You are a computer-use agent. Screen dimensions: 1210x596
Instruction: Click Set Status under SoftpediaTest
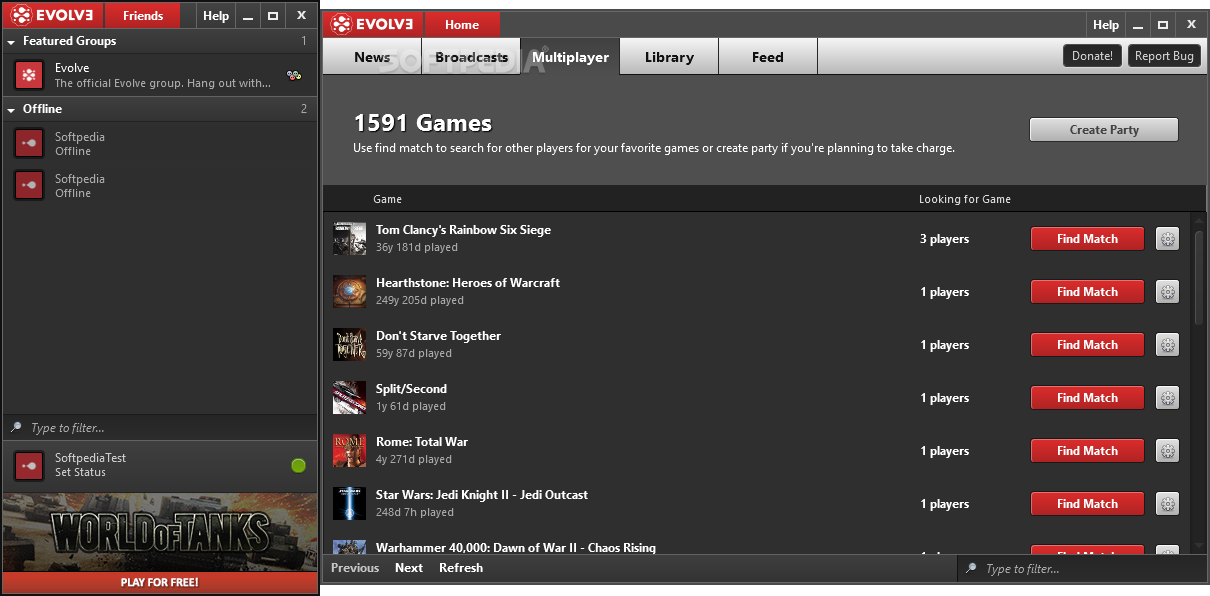click(80, 472)
